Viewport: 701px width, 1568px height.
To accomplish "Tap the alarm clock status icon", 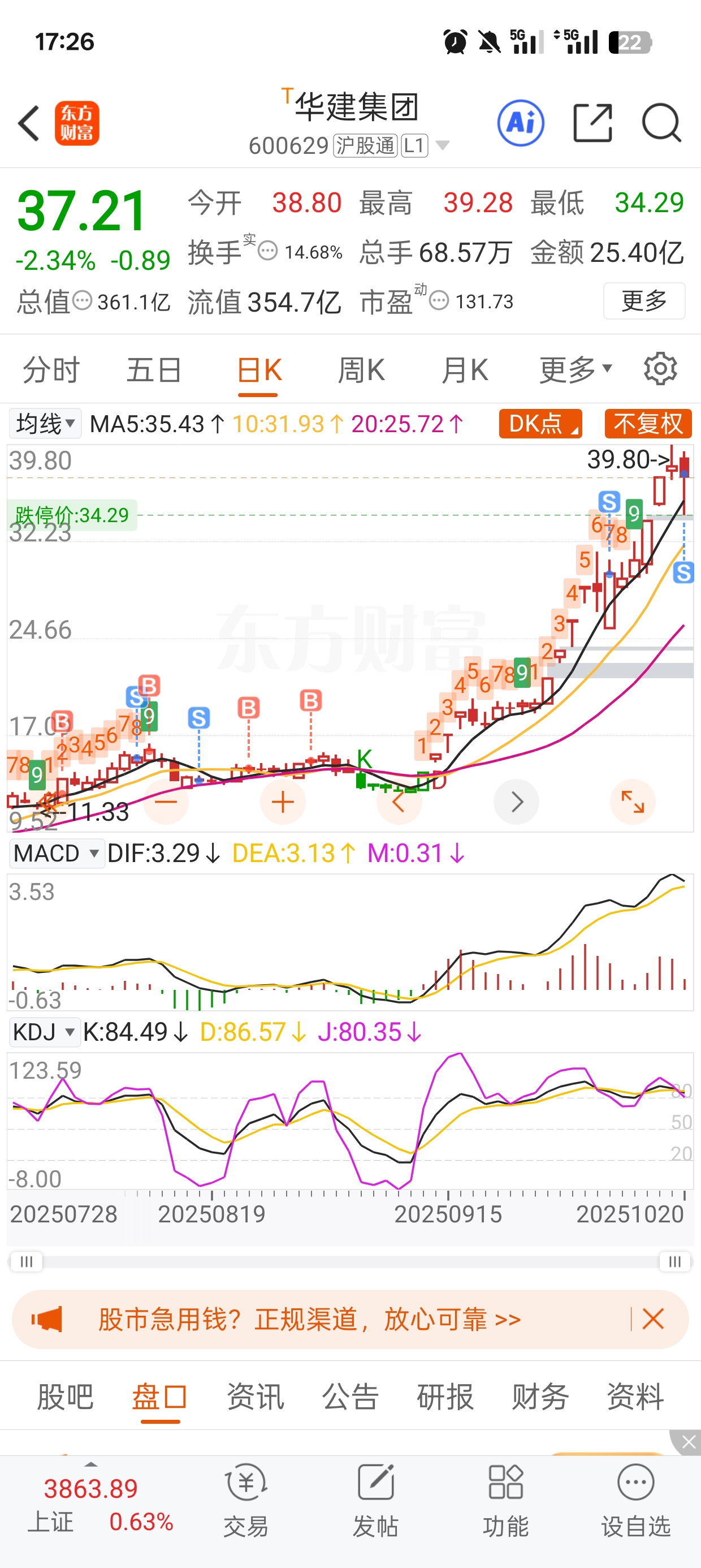I will [455, 42].
